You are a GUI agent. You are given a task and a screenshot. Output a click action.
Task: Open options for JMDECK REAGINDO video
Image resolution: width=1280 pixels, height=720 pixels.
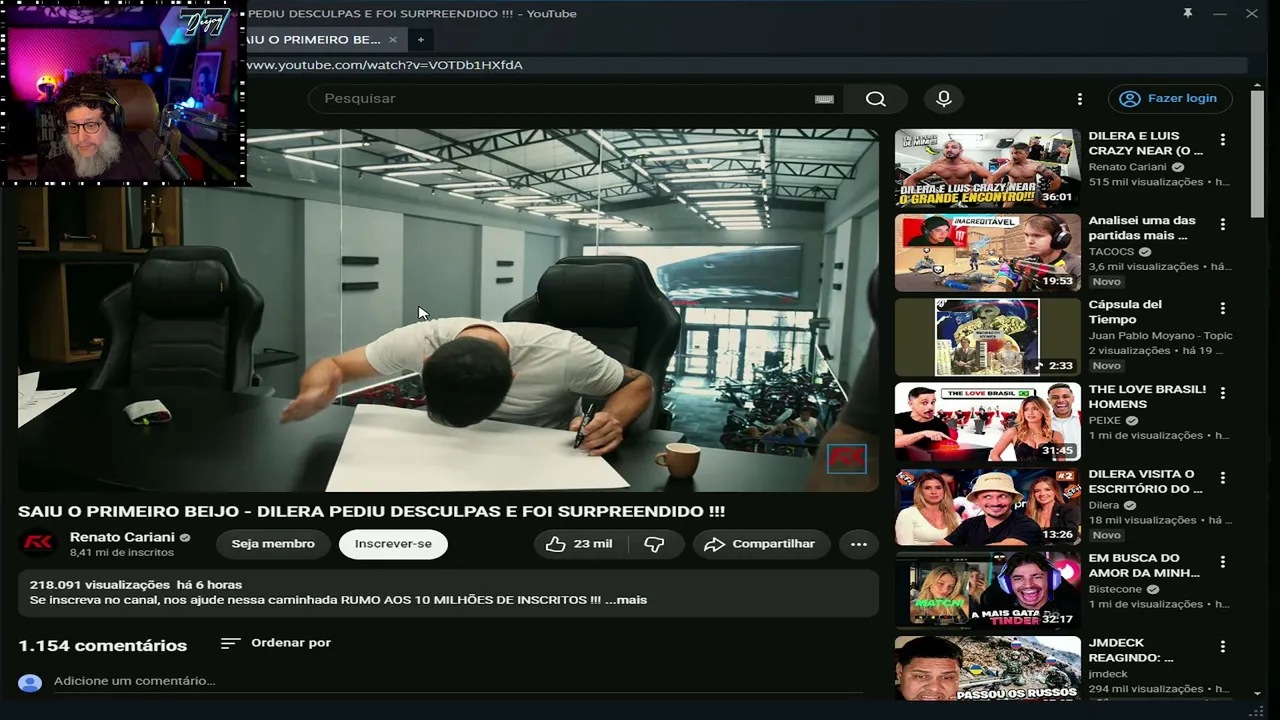coord(1222,647)
